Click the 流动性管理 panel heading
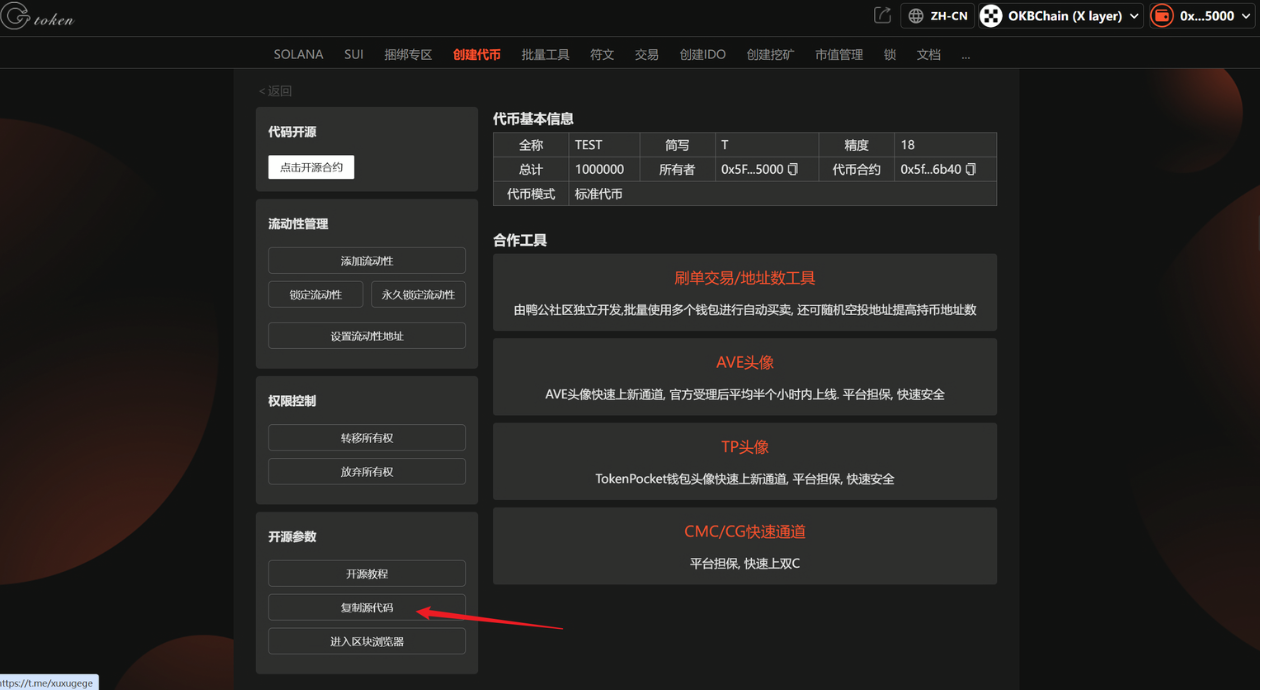The height and width of the screenshot is (690, 1266). click(x=298, y=224)
